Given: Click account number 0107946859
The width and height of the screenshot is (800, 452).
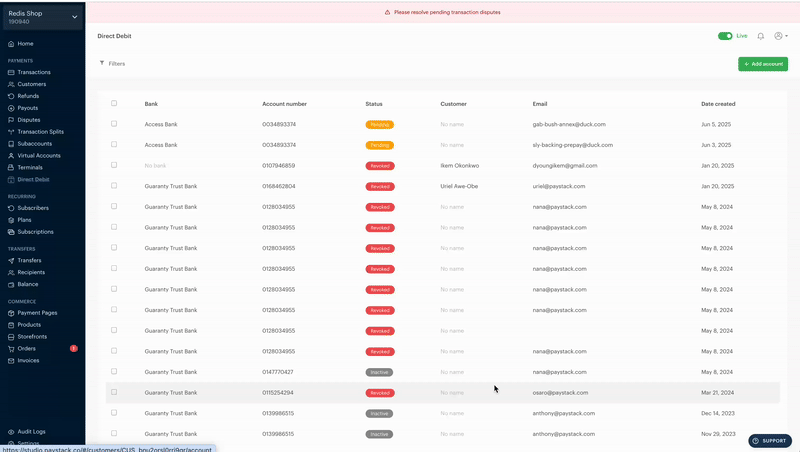Looking at the screenshot, I should [x=279, y=166].
